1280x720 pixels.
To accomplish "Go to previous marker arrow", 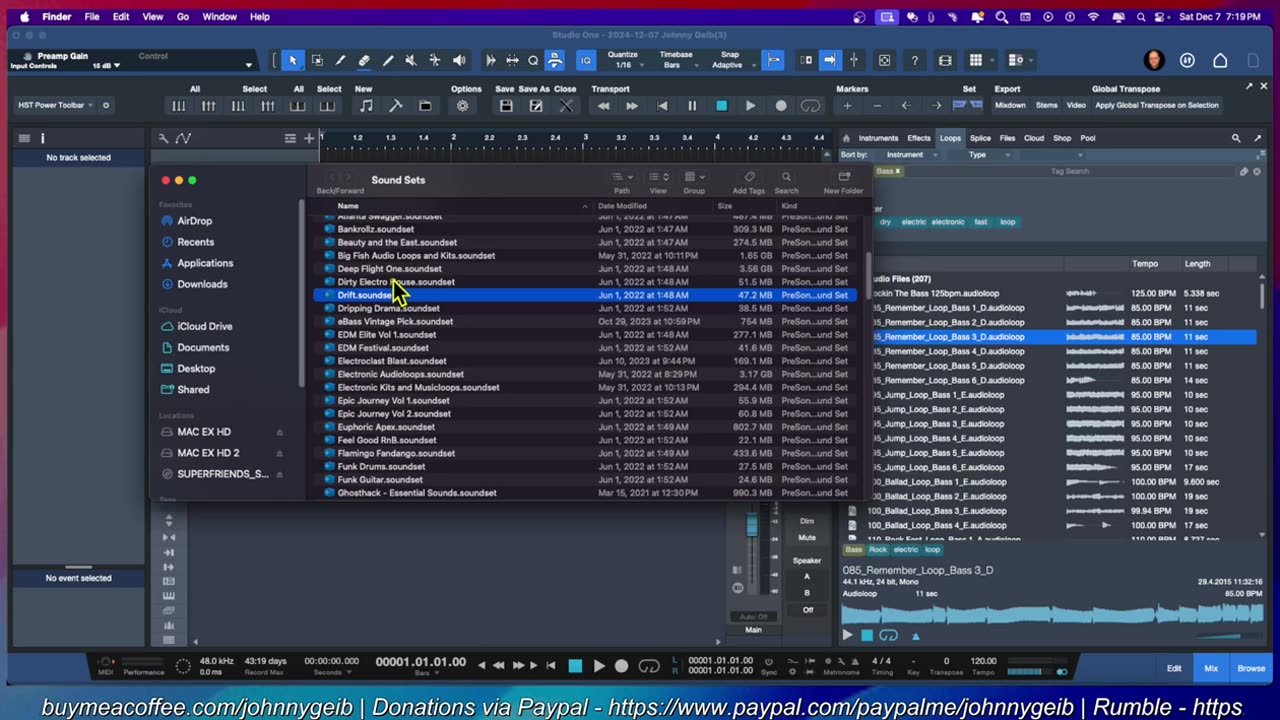I will coord(906,105).
